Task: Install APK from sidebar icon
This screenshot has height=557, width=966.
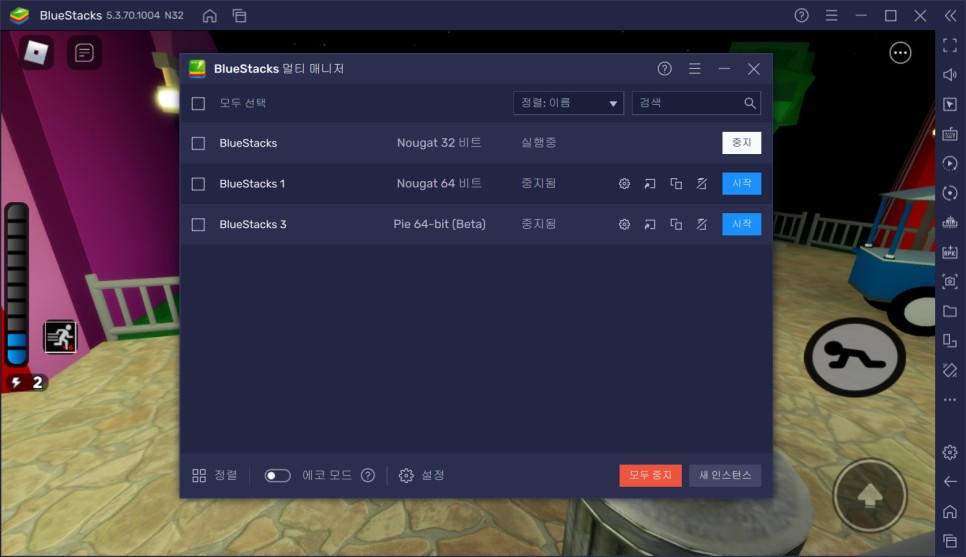Action: (950, 252)
